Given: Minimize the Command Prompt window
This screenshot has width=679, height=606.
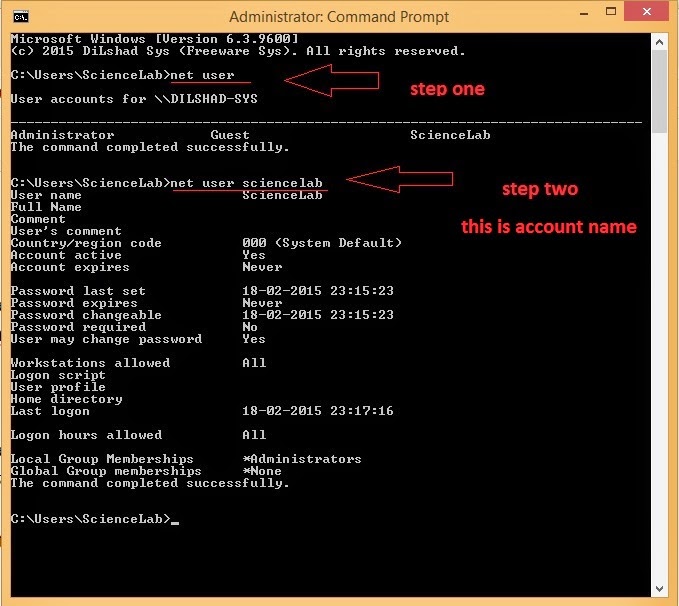Looking at the screenshot, I should 584,13.
